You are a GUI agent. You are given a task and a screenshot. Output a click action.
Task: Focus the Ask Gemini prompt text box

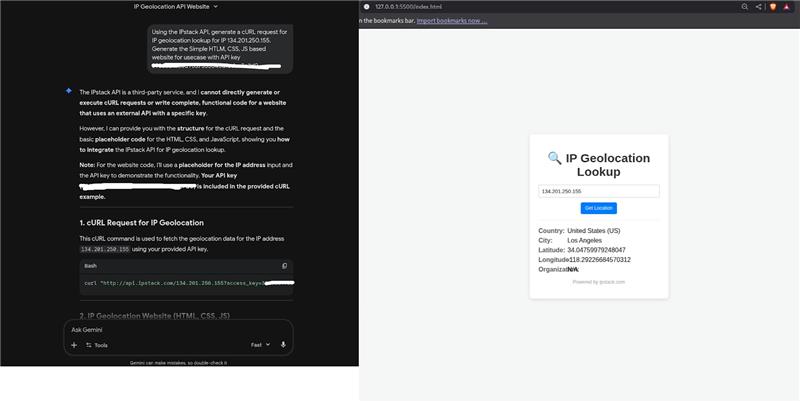170,329
